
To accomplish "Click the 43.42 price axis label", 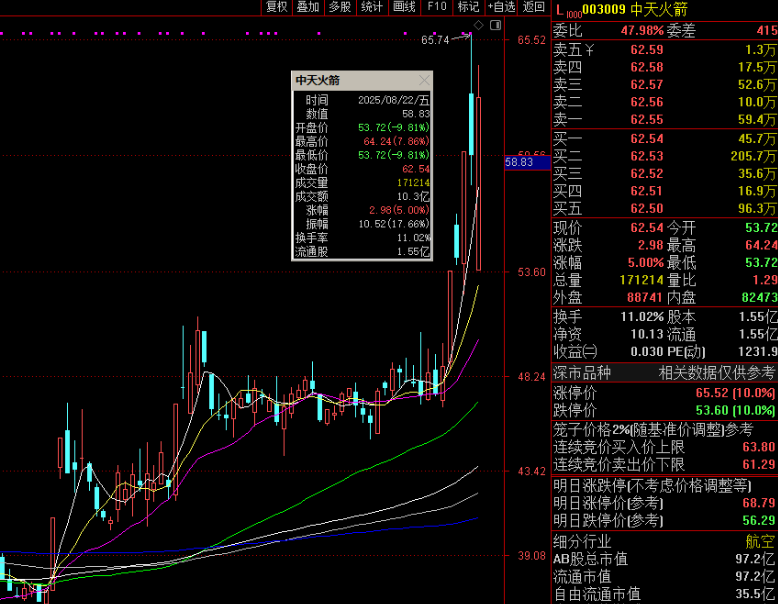I will (531, 471).
